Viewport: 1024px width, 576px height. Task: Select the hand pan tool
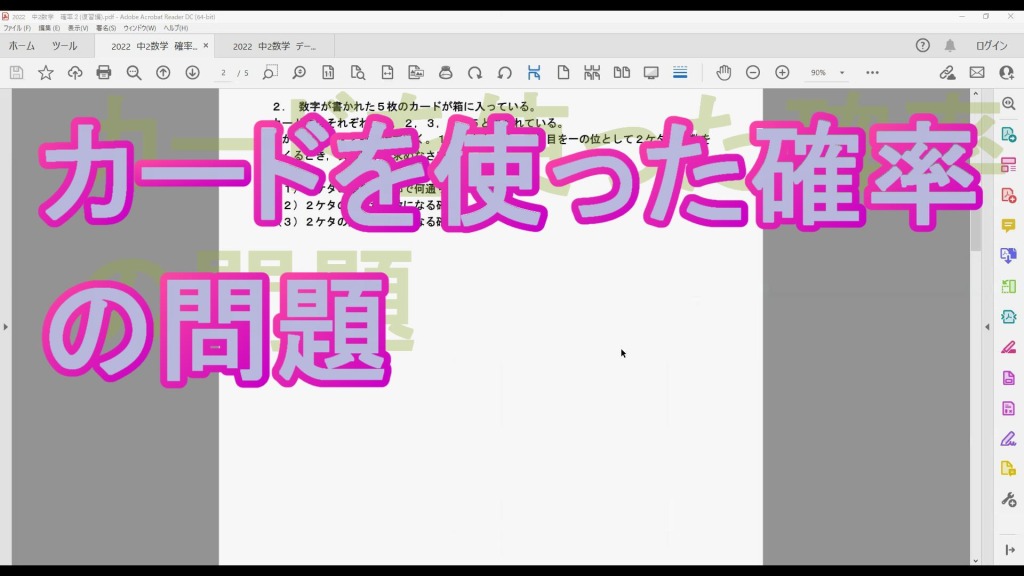click(x=724, y=73)
